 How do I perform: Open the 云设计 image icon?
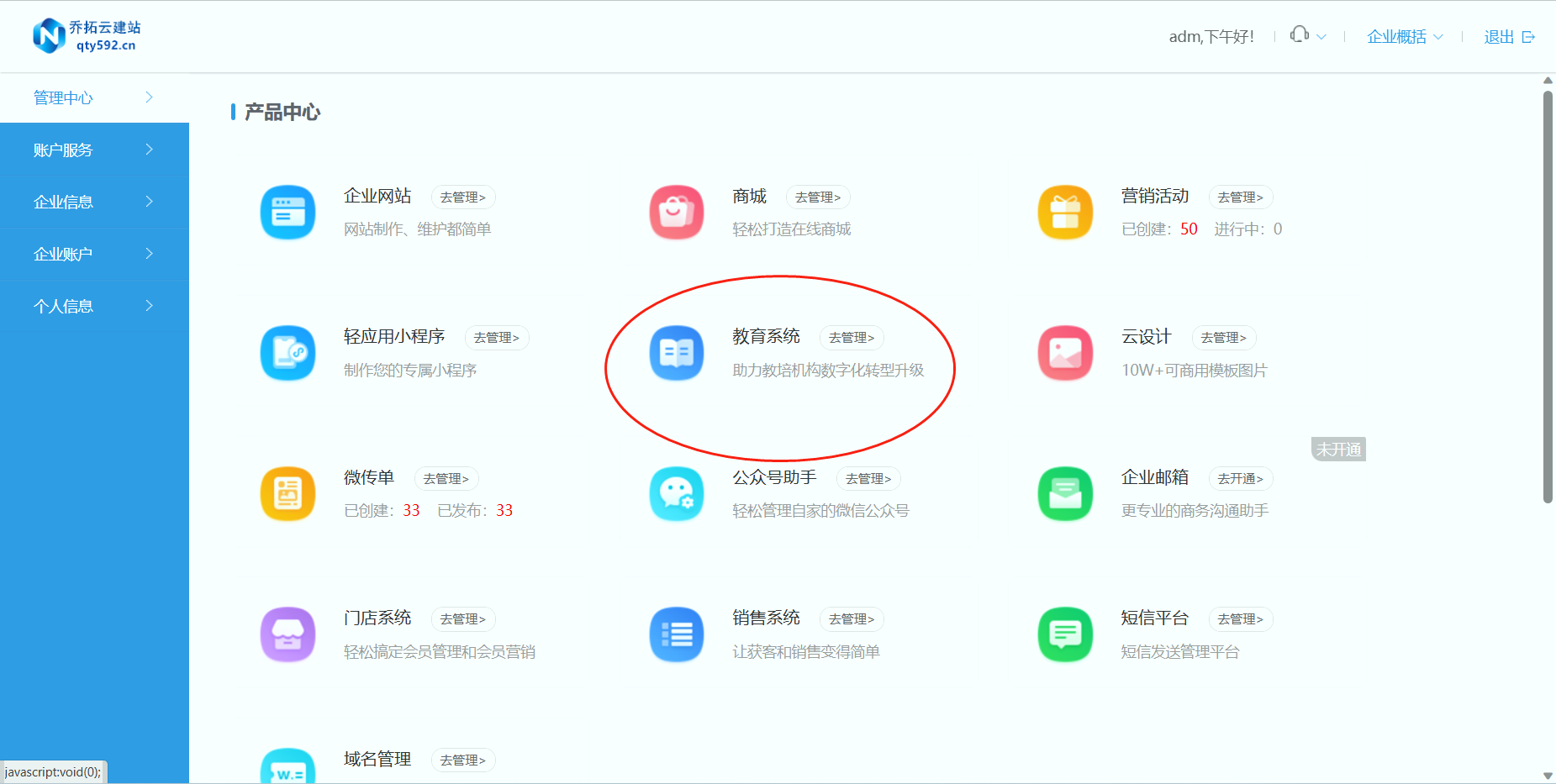click(x=1065, y=353)
